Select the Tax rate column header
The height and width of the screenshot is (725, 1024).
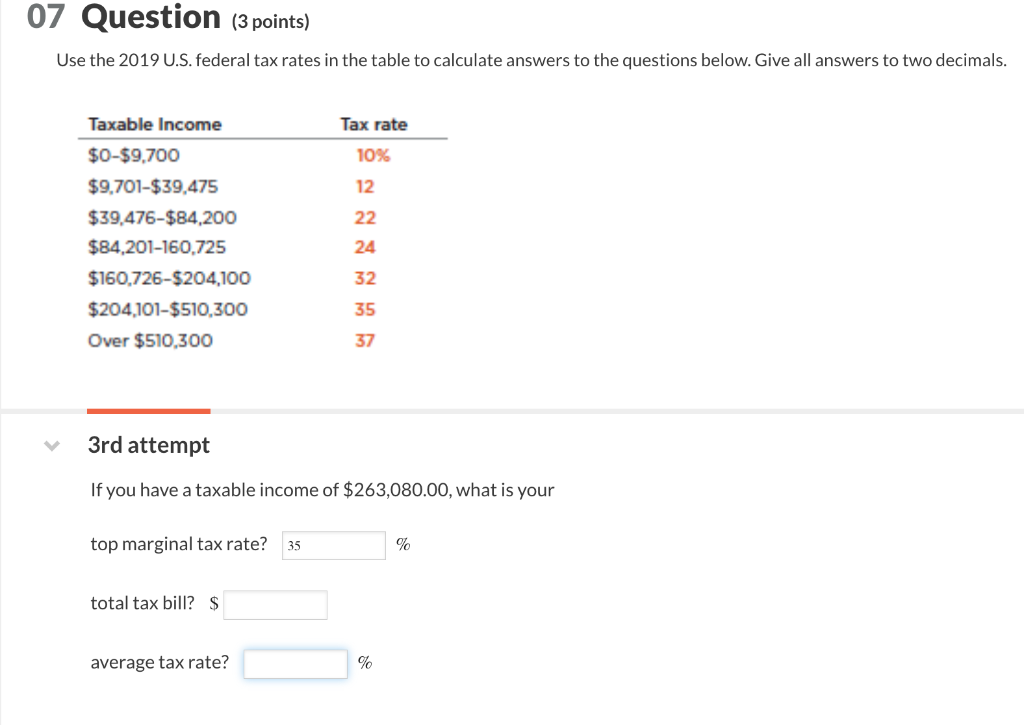click(x=374, y=124)
